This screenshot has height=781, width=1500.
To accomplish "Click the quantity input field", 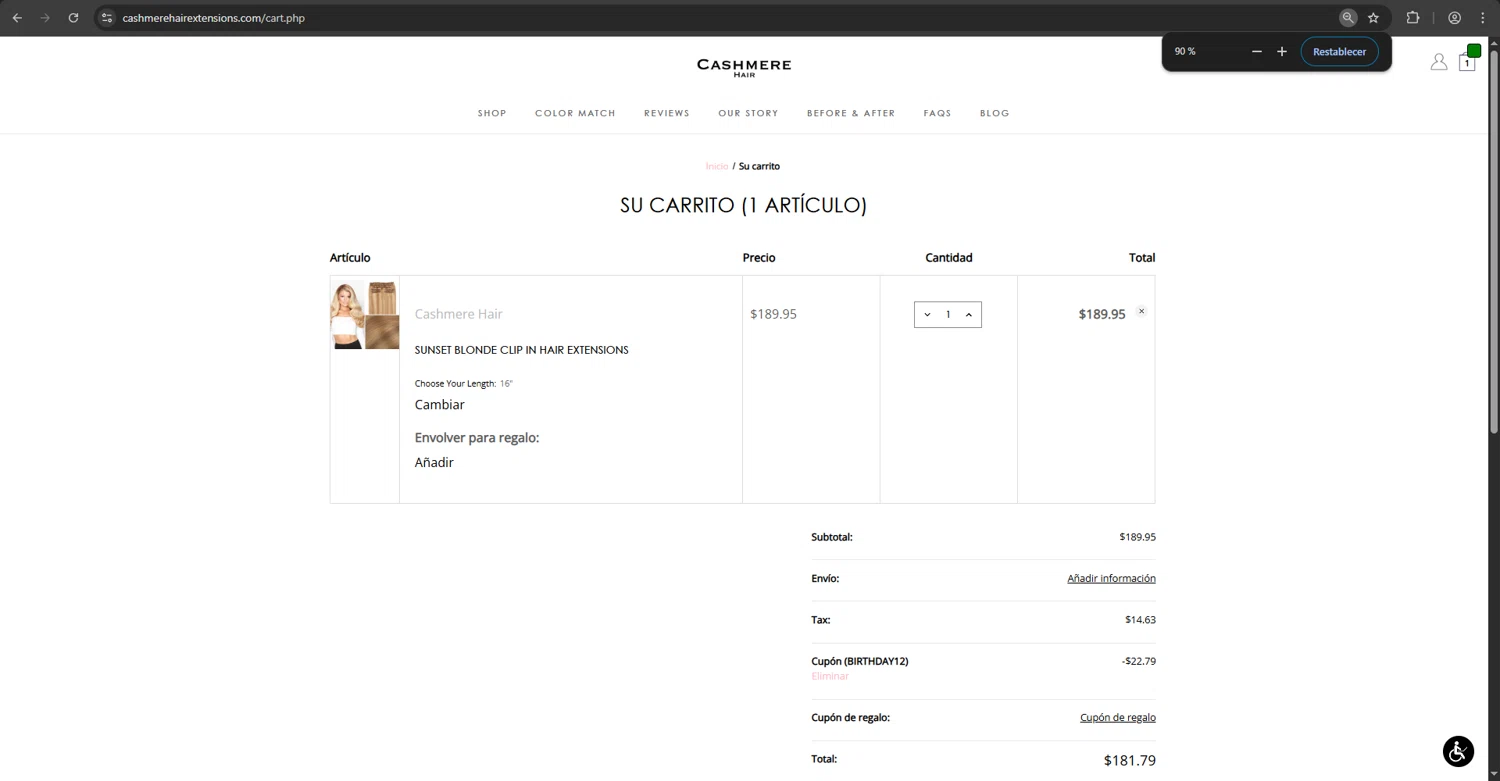I will 948,315.
